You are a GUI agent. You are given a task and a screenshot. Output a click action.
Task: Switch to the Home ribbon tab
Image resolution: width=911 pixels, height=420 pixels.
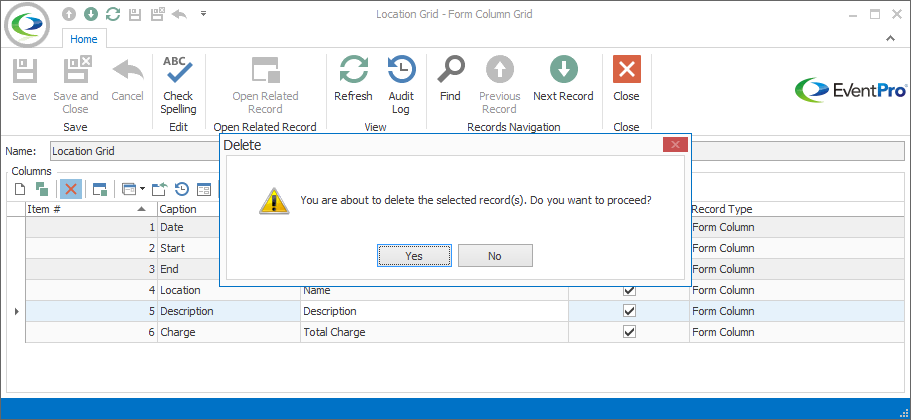84,39
